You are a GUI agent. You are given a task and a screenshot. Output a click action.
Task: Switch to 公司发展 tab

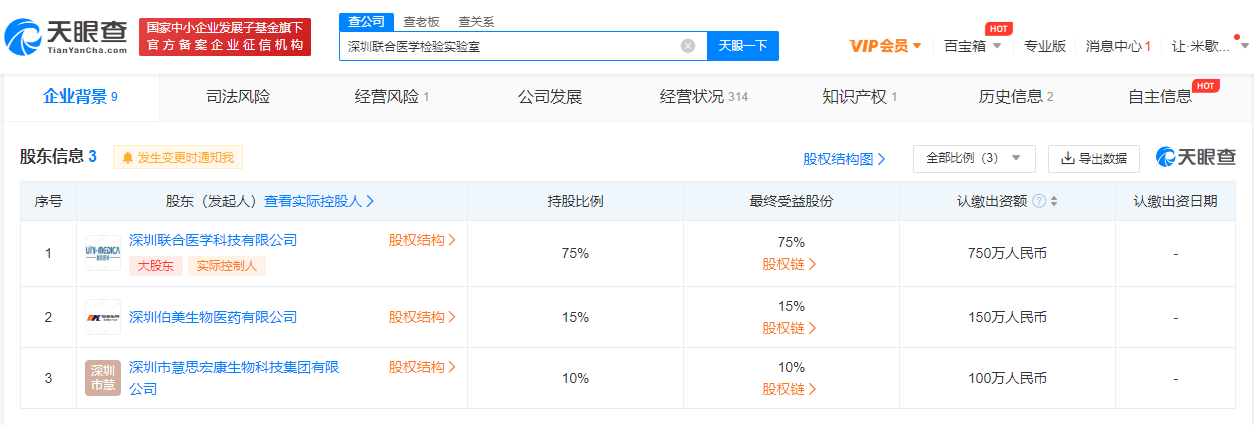pos(549,97)
